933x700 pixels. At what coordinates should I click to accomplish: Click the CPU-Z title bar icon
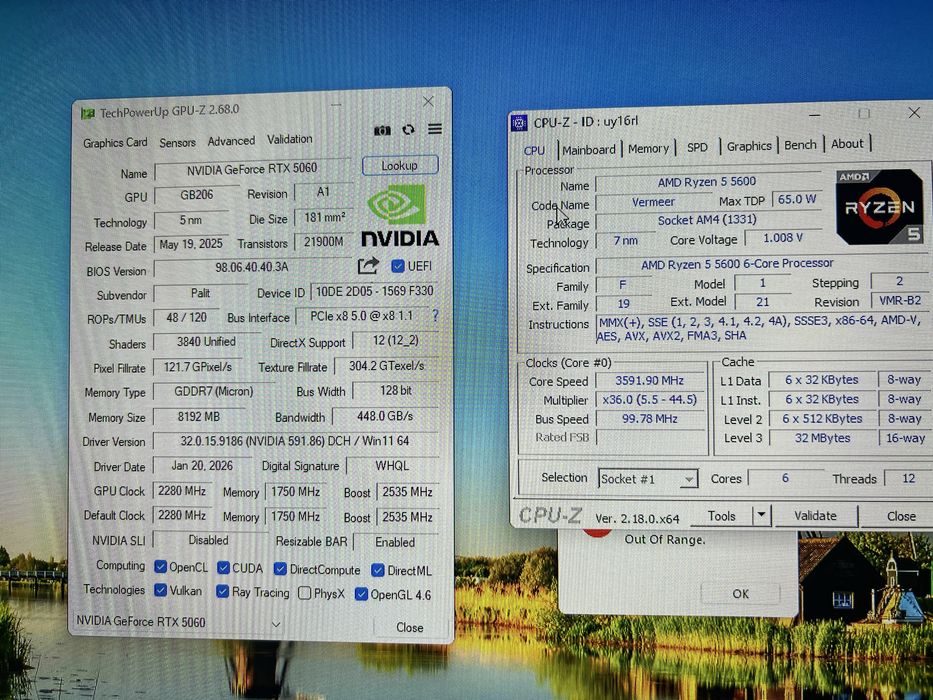click(x=519, y=123)
